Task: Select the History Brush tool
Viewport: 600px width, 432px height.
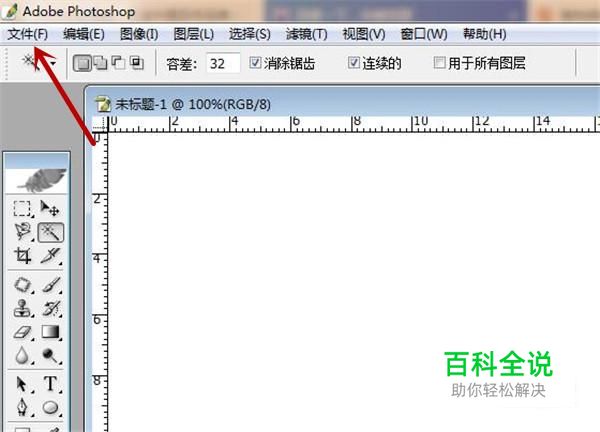Action: coord(50,308)
